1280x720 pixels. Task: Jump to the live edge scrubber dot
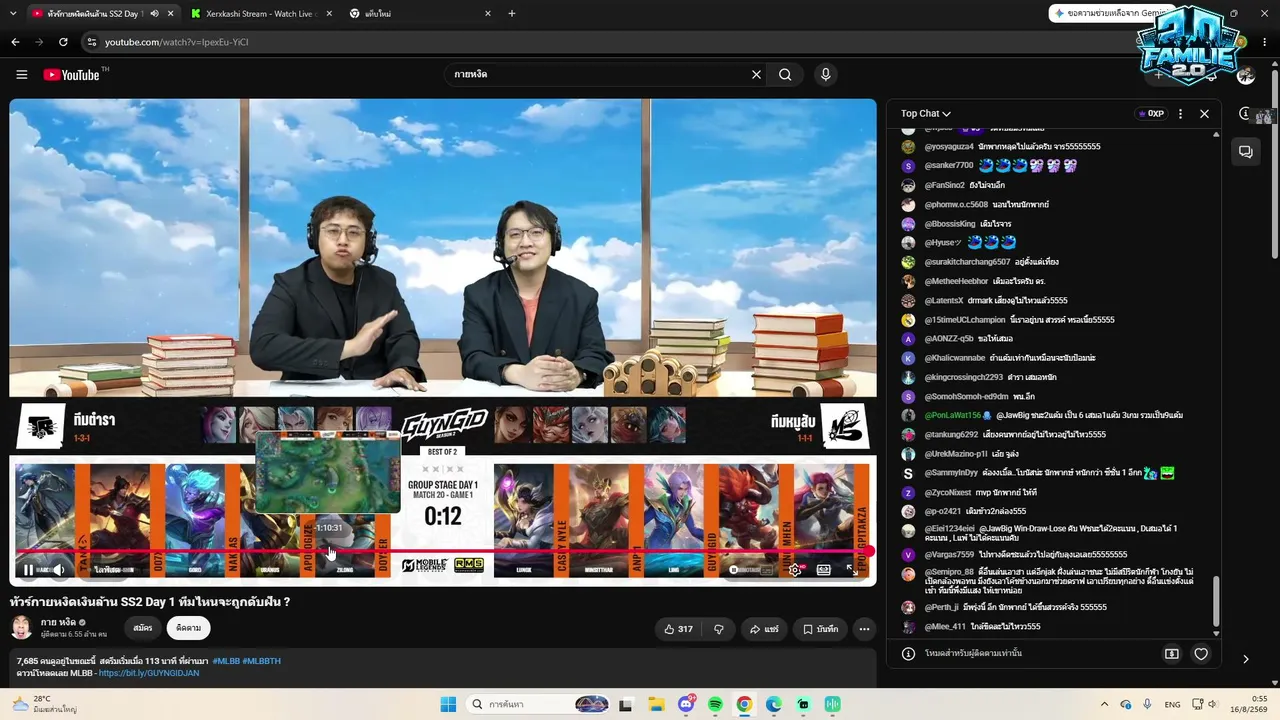(x=867, y=551)
